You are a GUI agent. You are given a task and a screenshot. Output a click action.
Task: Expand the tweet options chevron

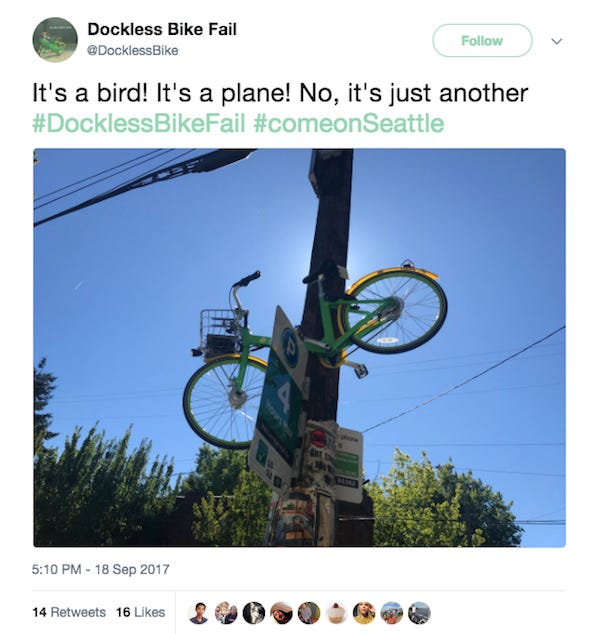coord(557,41)
